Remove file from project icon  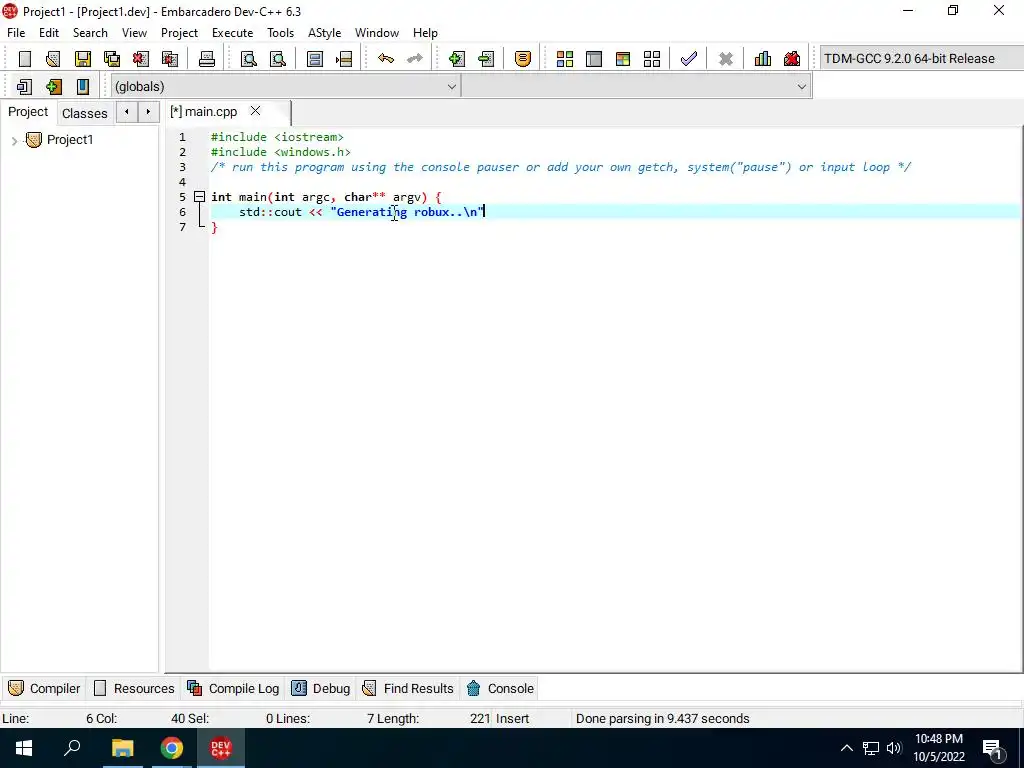[x=486, y=59]
